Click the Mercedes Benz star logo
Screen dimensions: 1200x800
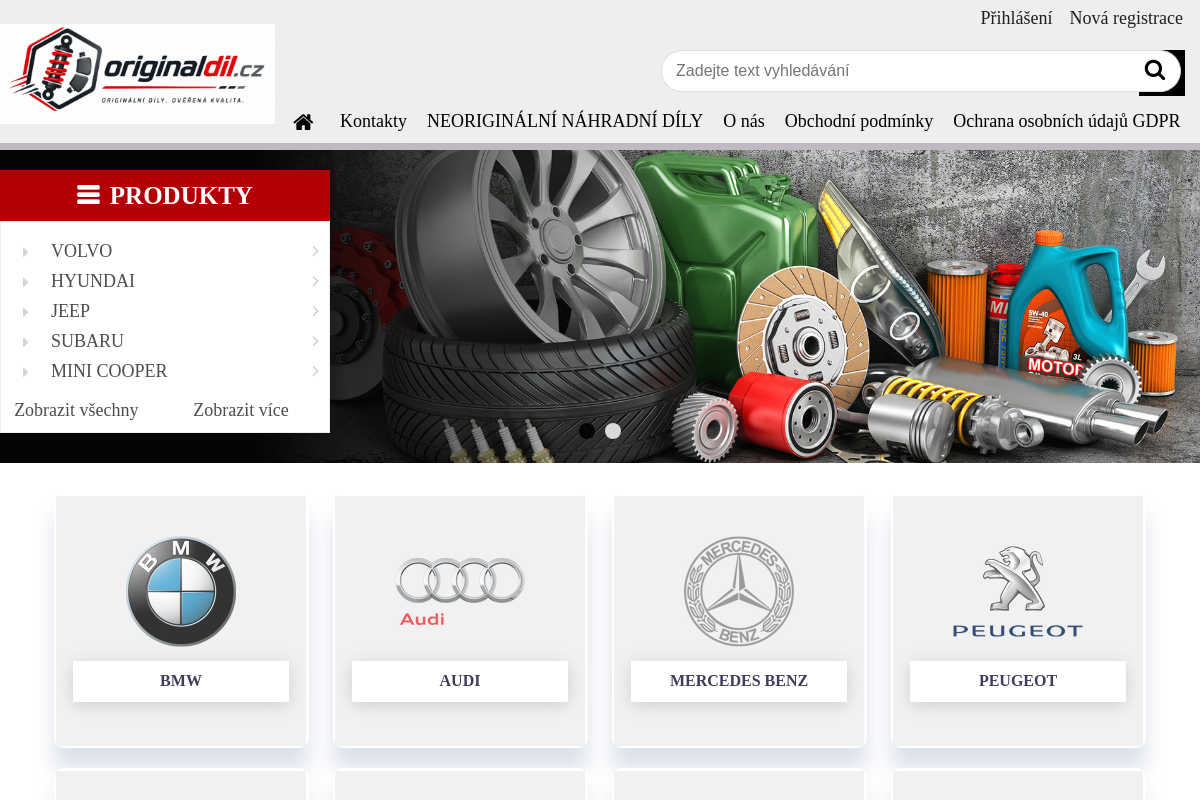tap(739, 591)
